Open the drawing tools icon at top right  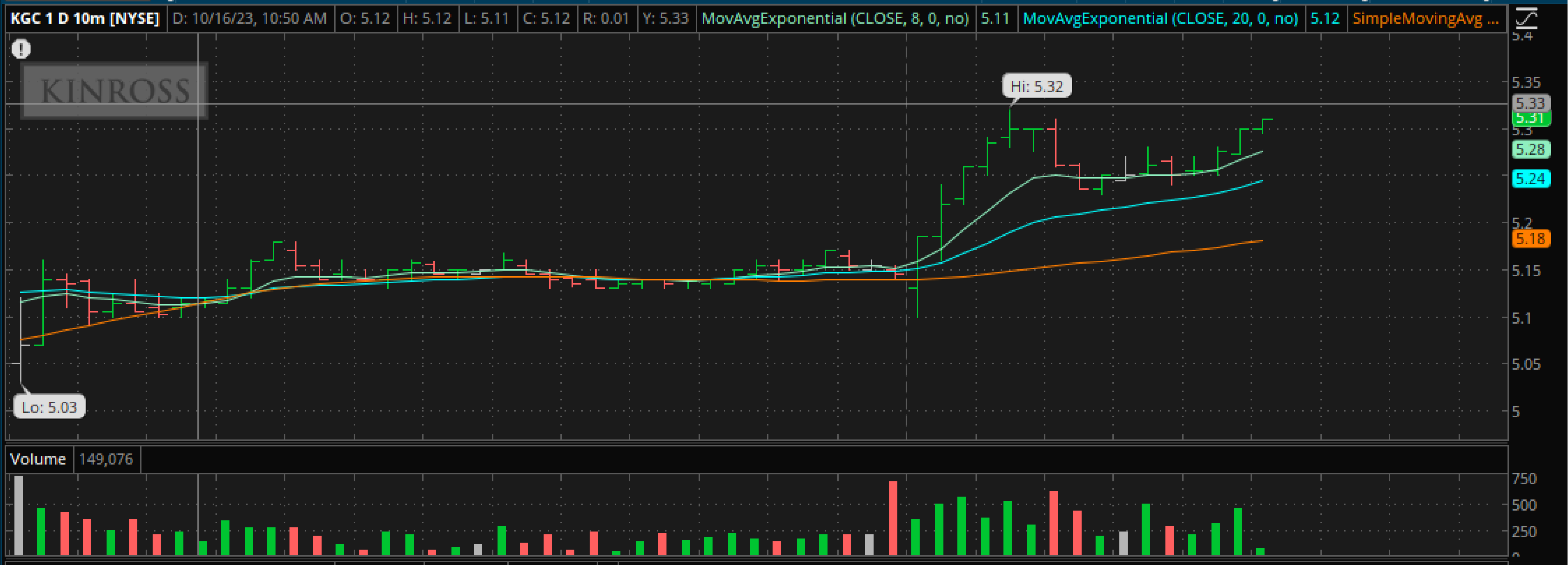click(1526, 19)
